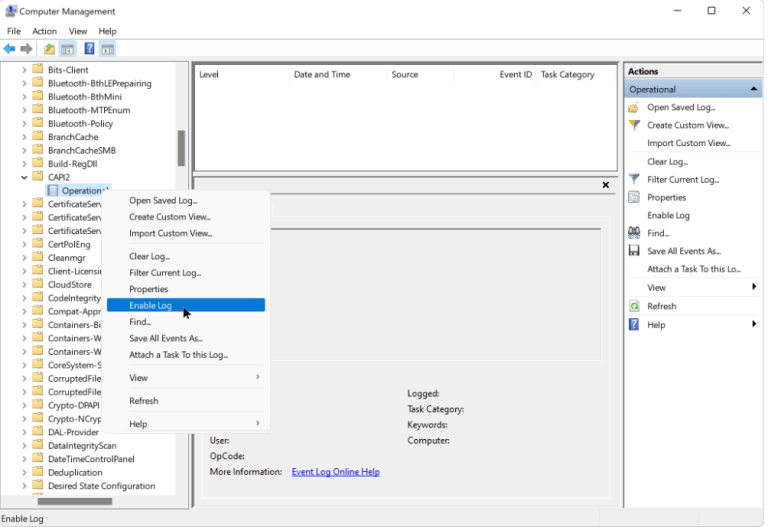Open the Help menu in menu bar
768x527 pixels.
(x=107, y=31)
